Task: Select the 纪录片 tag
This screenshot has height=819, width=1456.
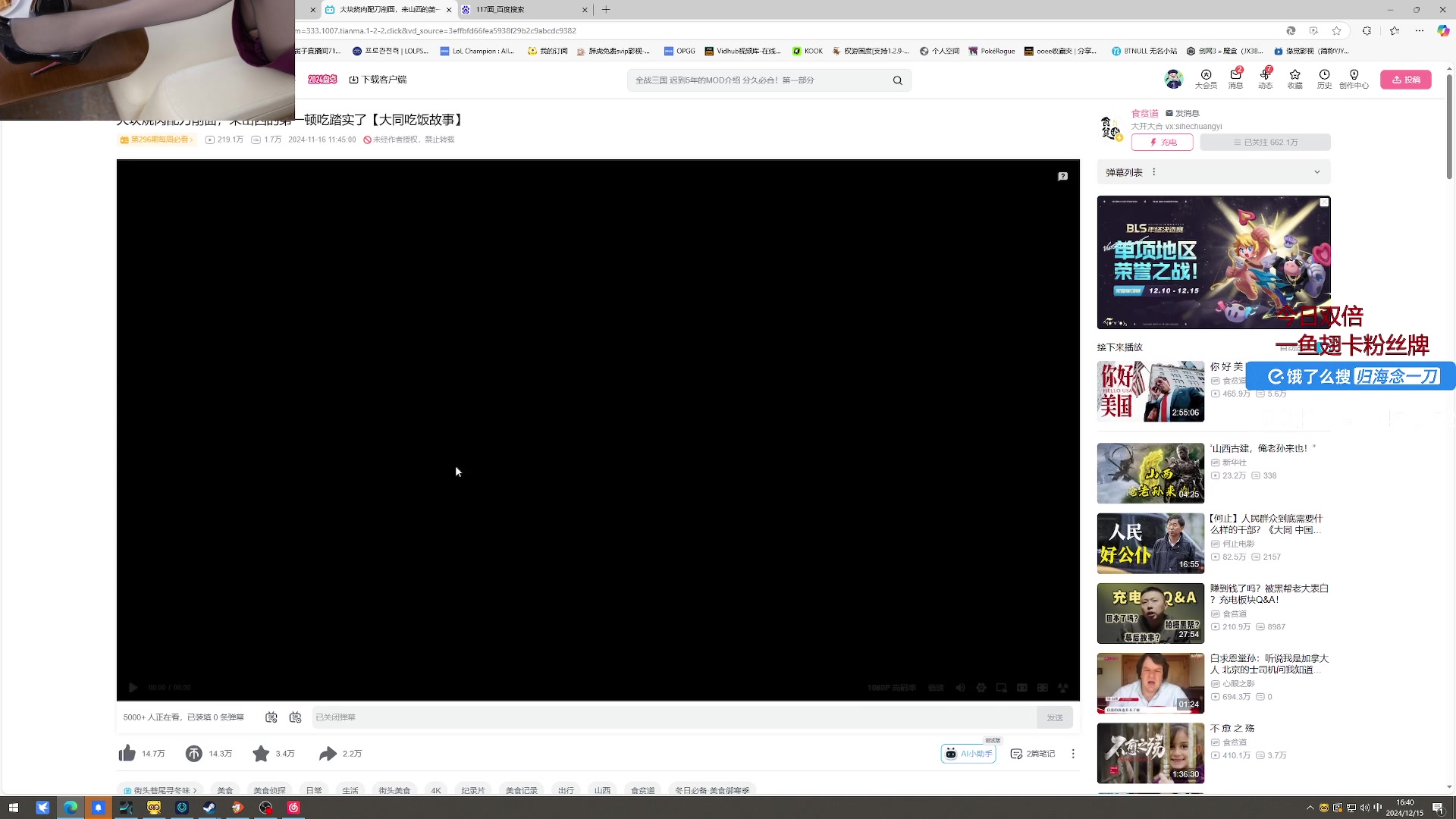Action: (x=473, y=790)
